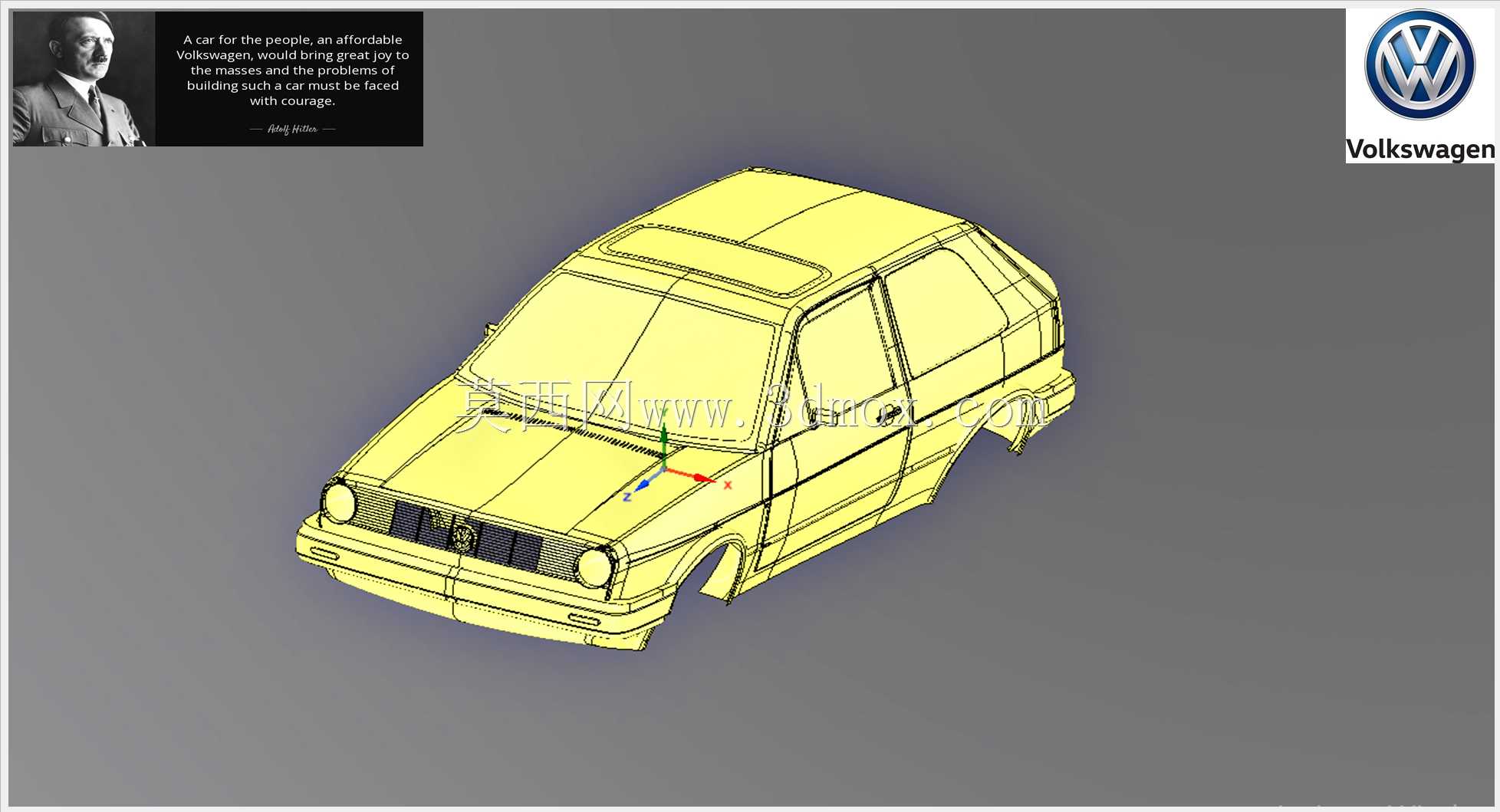Click the red "X" axis label
1500x812 pixels.
point(728,485)
